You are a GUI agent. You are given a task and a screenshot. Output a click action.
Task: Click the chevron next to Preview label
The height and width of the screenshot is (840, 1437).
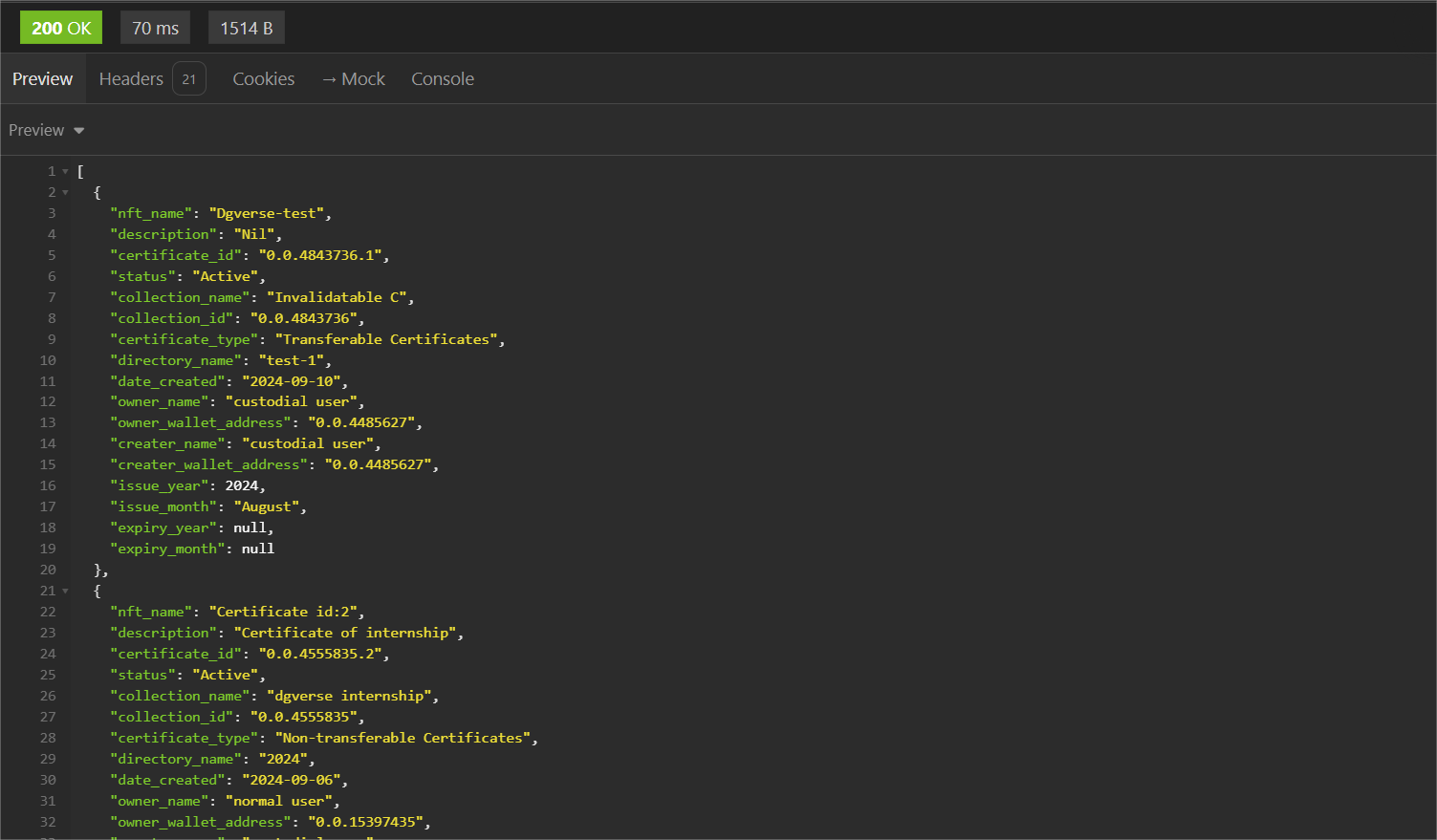(x=78, y=130)
